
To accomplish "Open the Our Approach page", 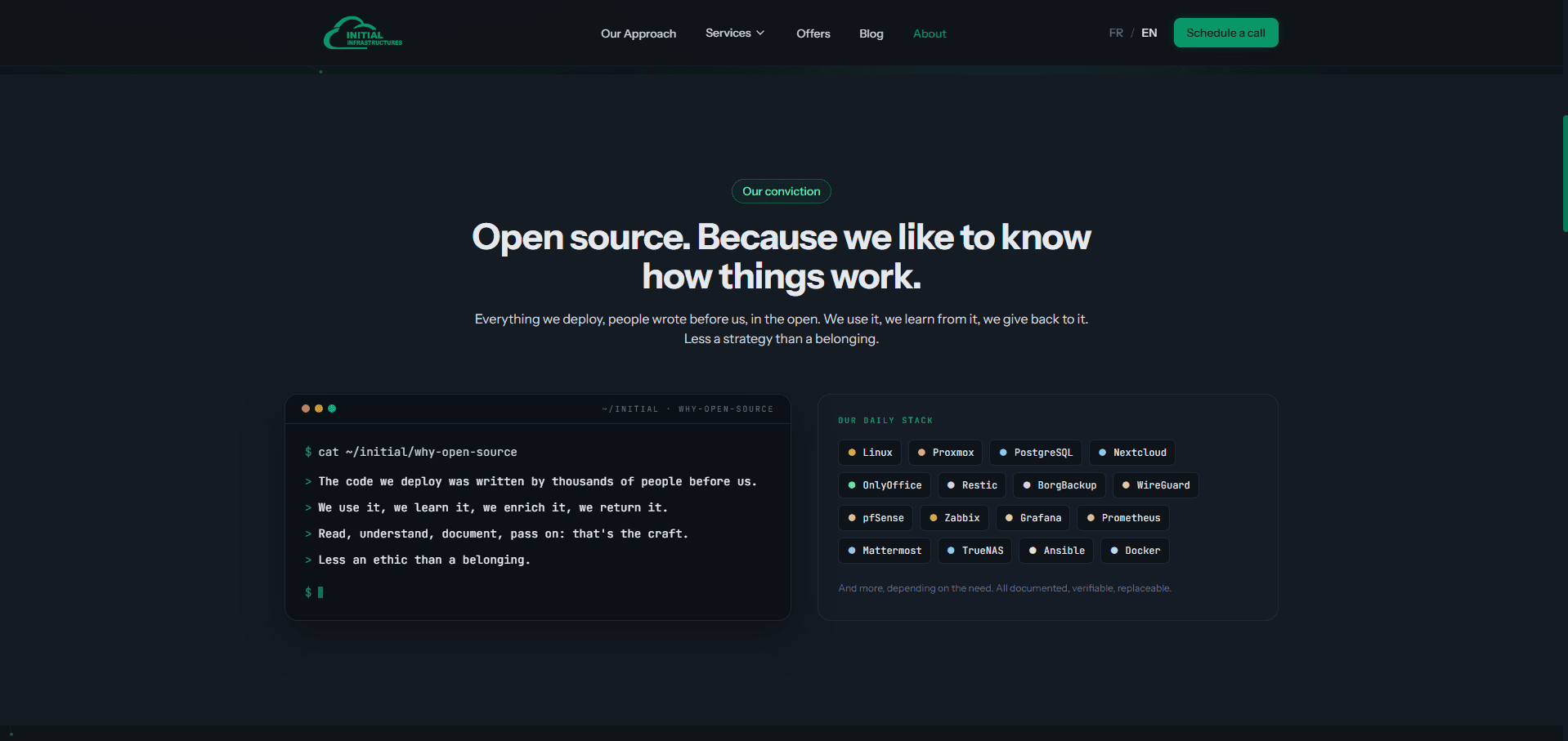I will pyautogui.click(x=638, y=33).
